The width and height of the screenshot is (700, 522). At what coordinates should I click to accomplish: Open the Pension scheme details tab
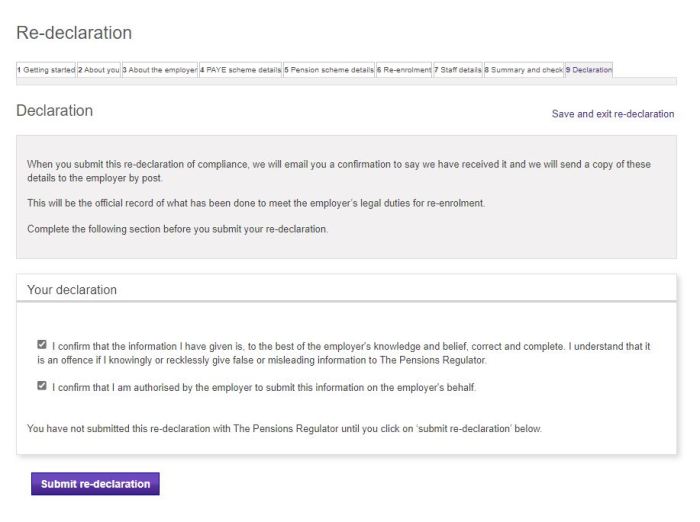(329, 70)
